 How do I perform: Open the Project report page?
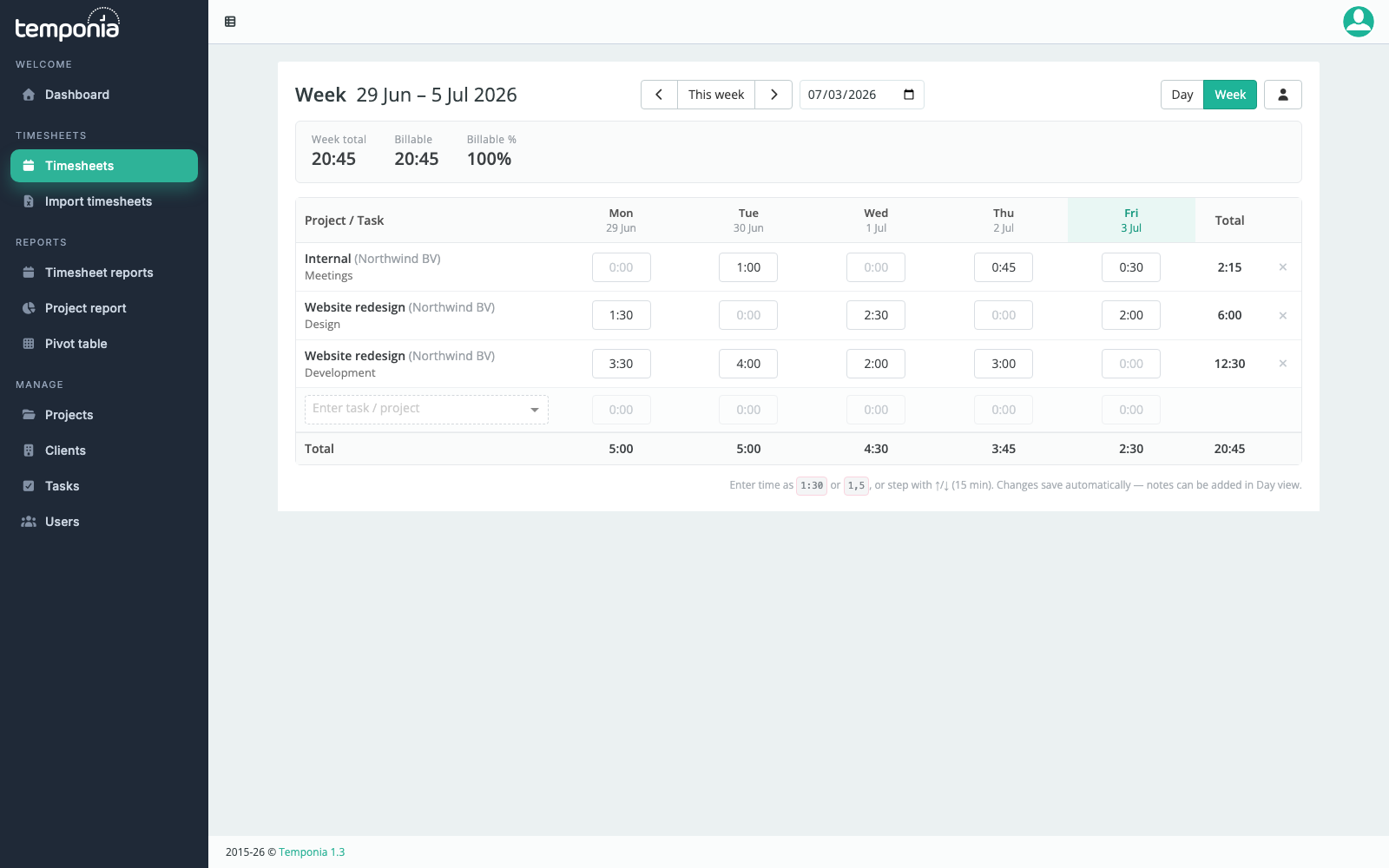point(104,308)
